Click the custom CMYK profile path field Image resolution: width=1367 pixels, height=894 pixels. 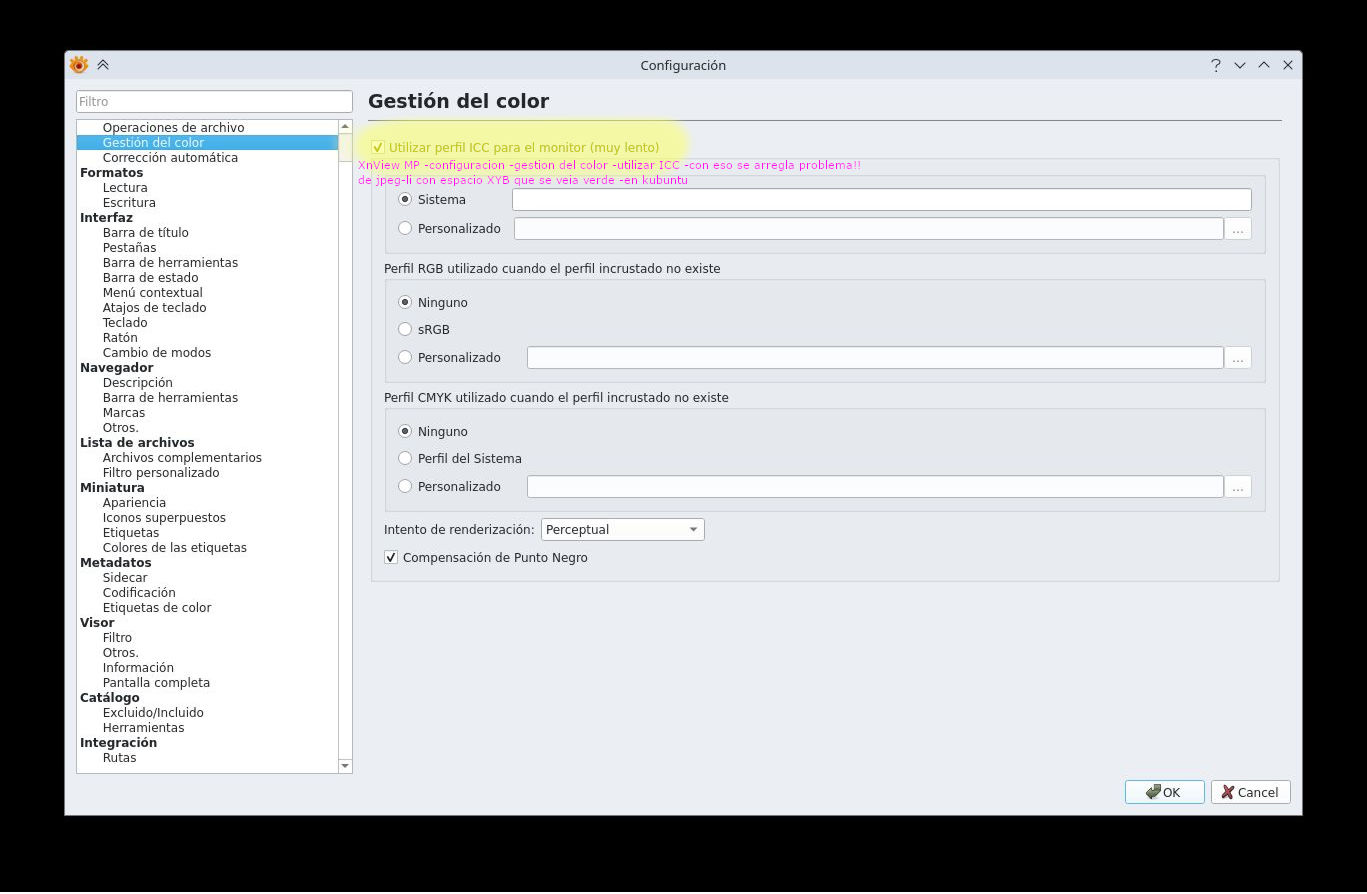tap(875, 486)
